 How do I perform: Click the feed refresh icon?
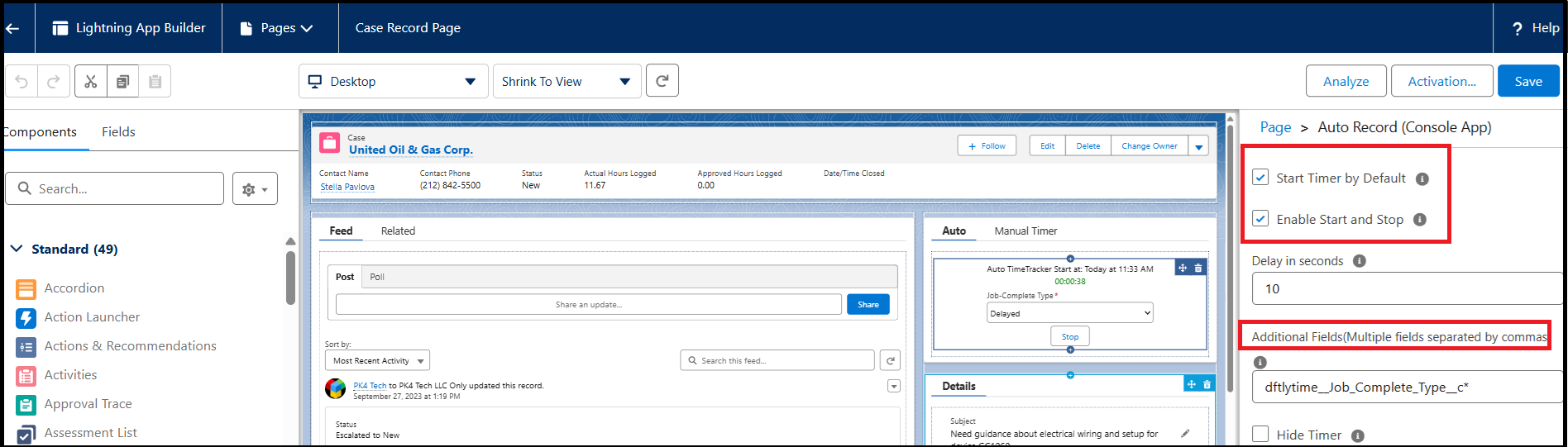890,360
